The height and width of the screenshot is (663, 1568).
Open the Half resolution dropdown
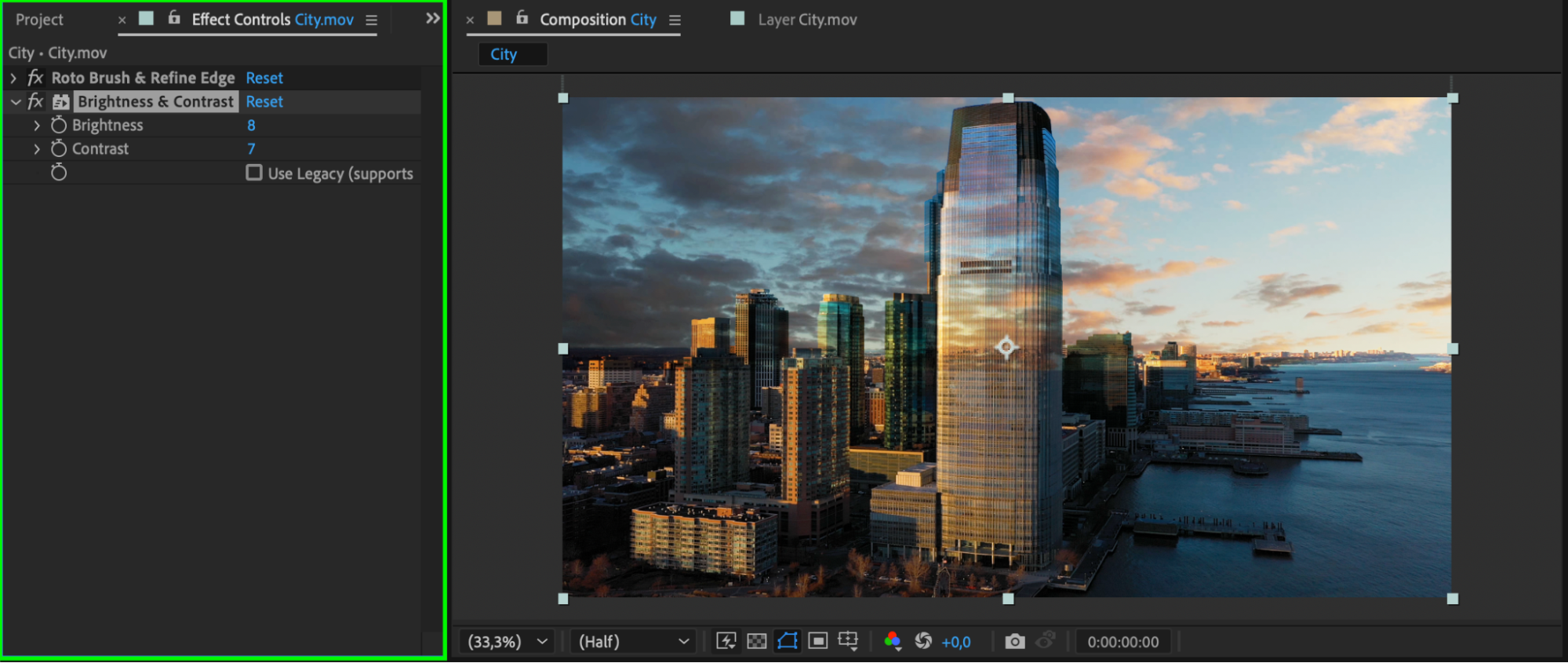[x=633, y=641]
